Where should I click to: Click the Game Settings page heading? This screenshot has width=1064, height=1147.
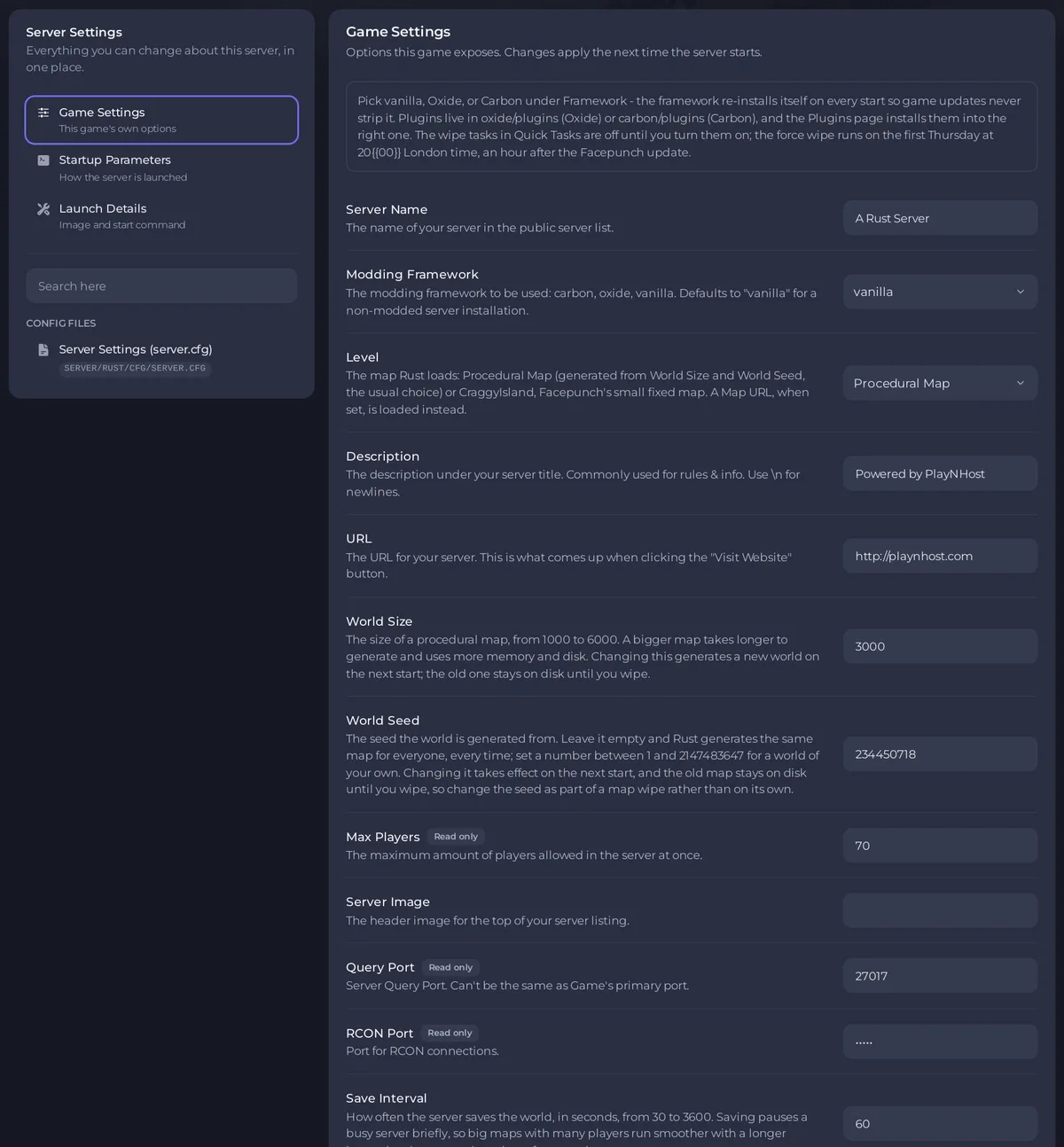pos(398,32)
